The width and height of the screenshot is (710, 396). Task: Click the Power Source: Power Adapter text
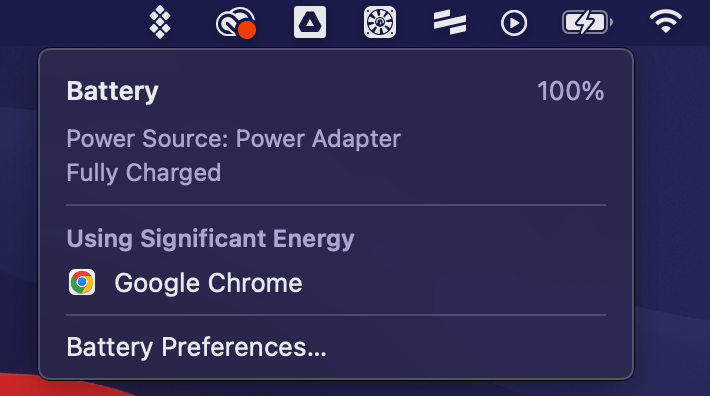click(x=234, y=138)
